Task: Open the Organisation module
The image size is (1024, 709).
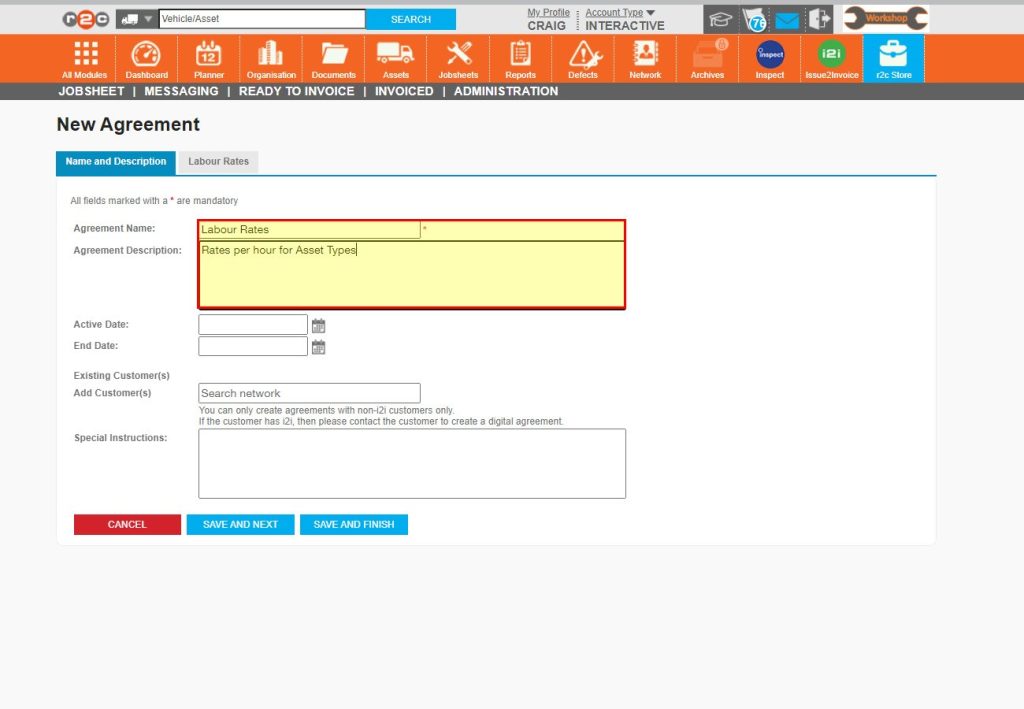Action: 271,59
